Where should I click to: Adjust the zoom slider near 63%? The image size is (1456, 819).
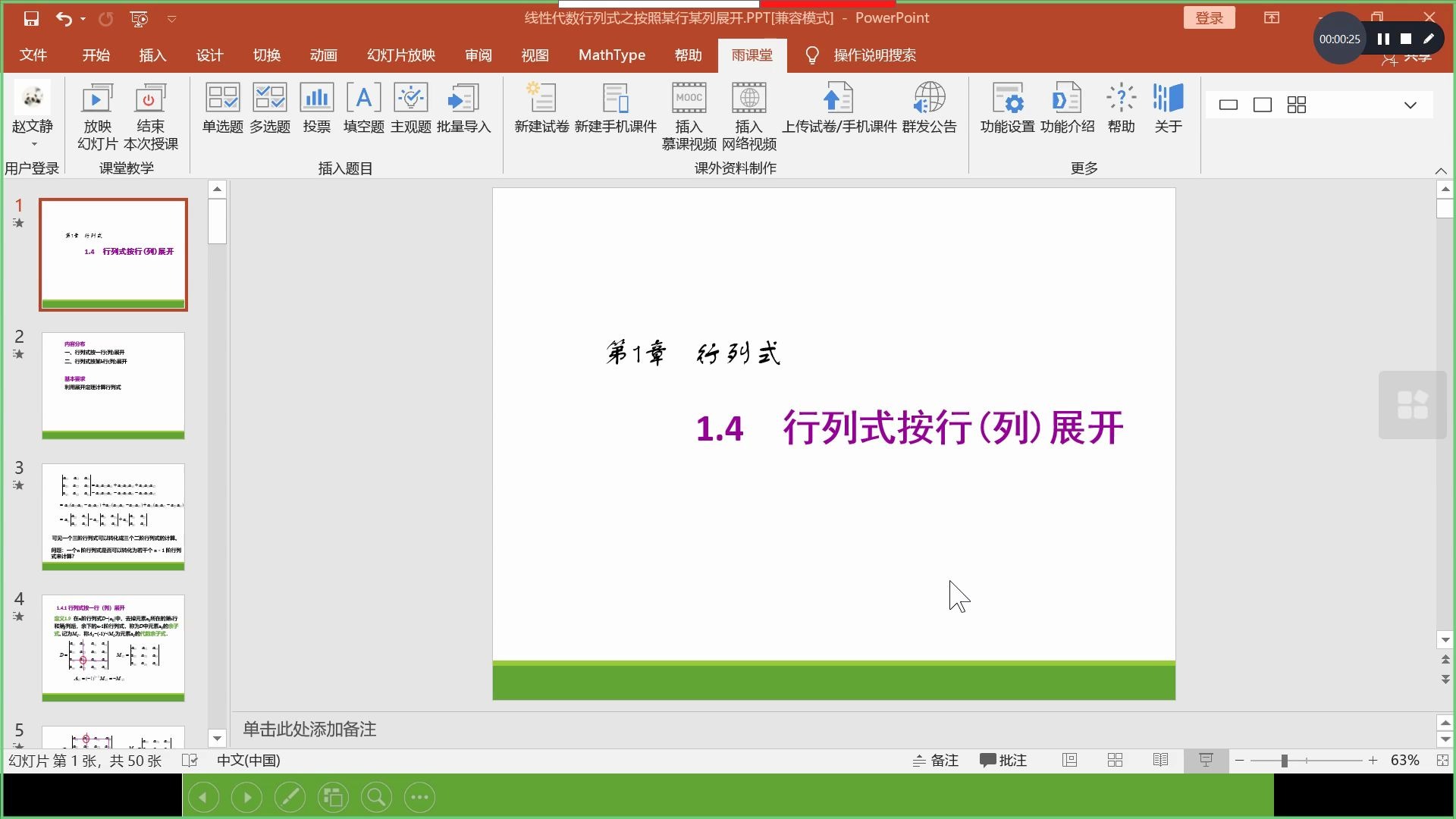1283,760
